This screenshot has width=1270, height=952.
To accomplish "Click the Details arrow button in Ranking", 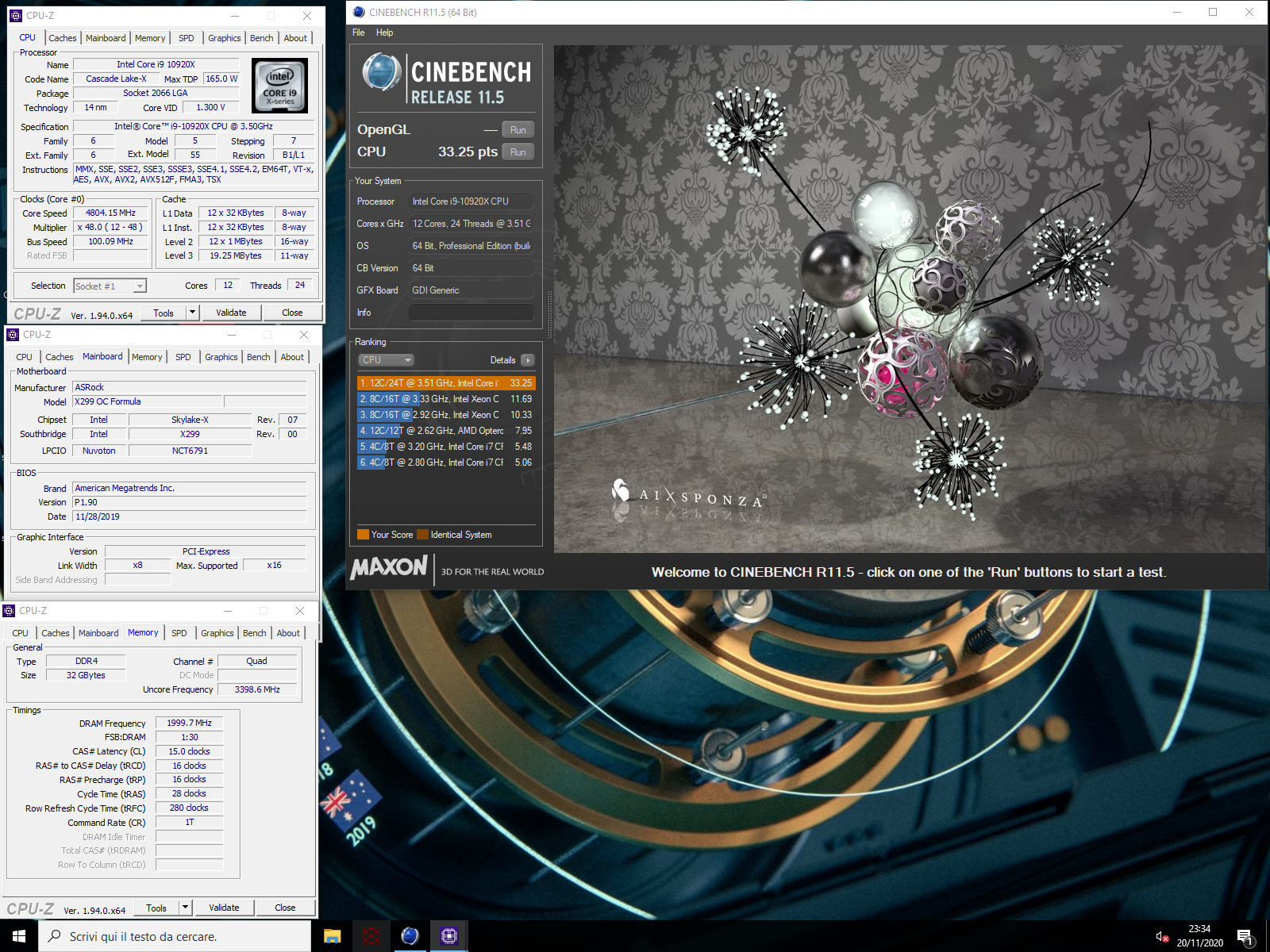I will [x=528, y=360].
